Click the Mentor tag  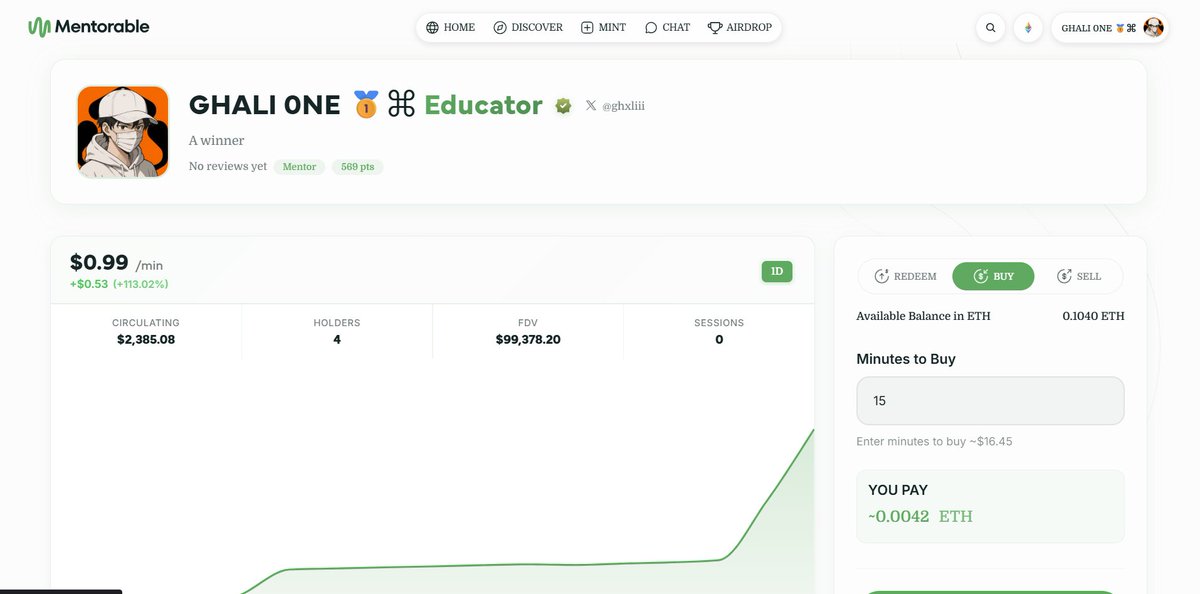point(299,167)
